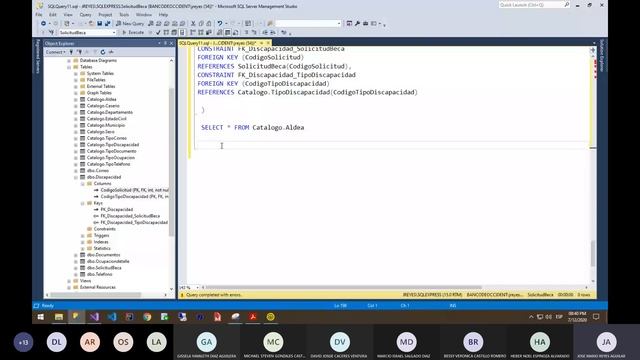The image size is (640, 360).
Task: Open the Connect dropdown in Object Explorer
Action: click(56, 52)
